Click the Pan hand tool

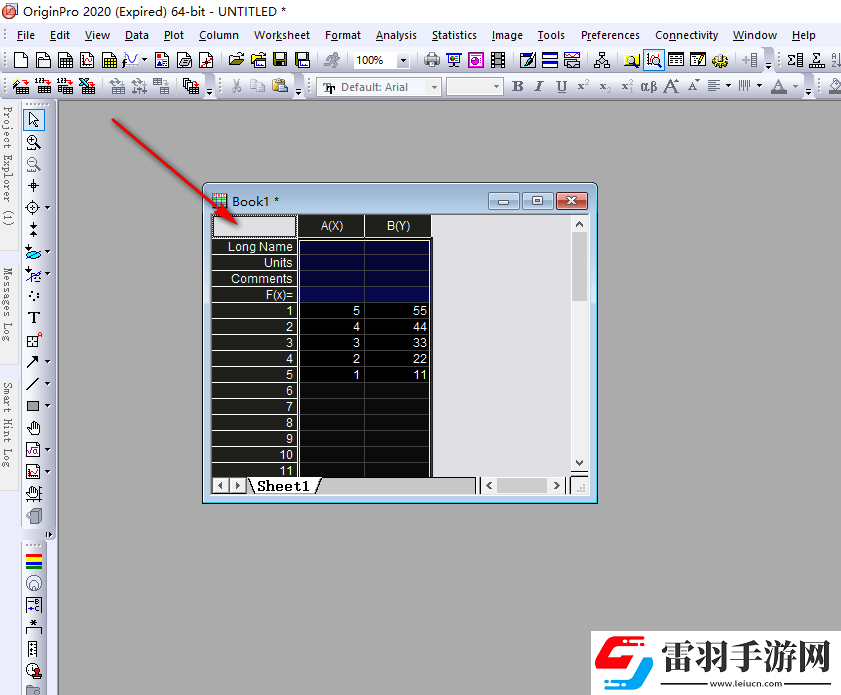click(x=34, y=428)
